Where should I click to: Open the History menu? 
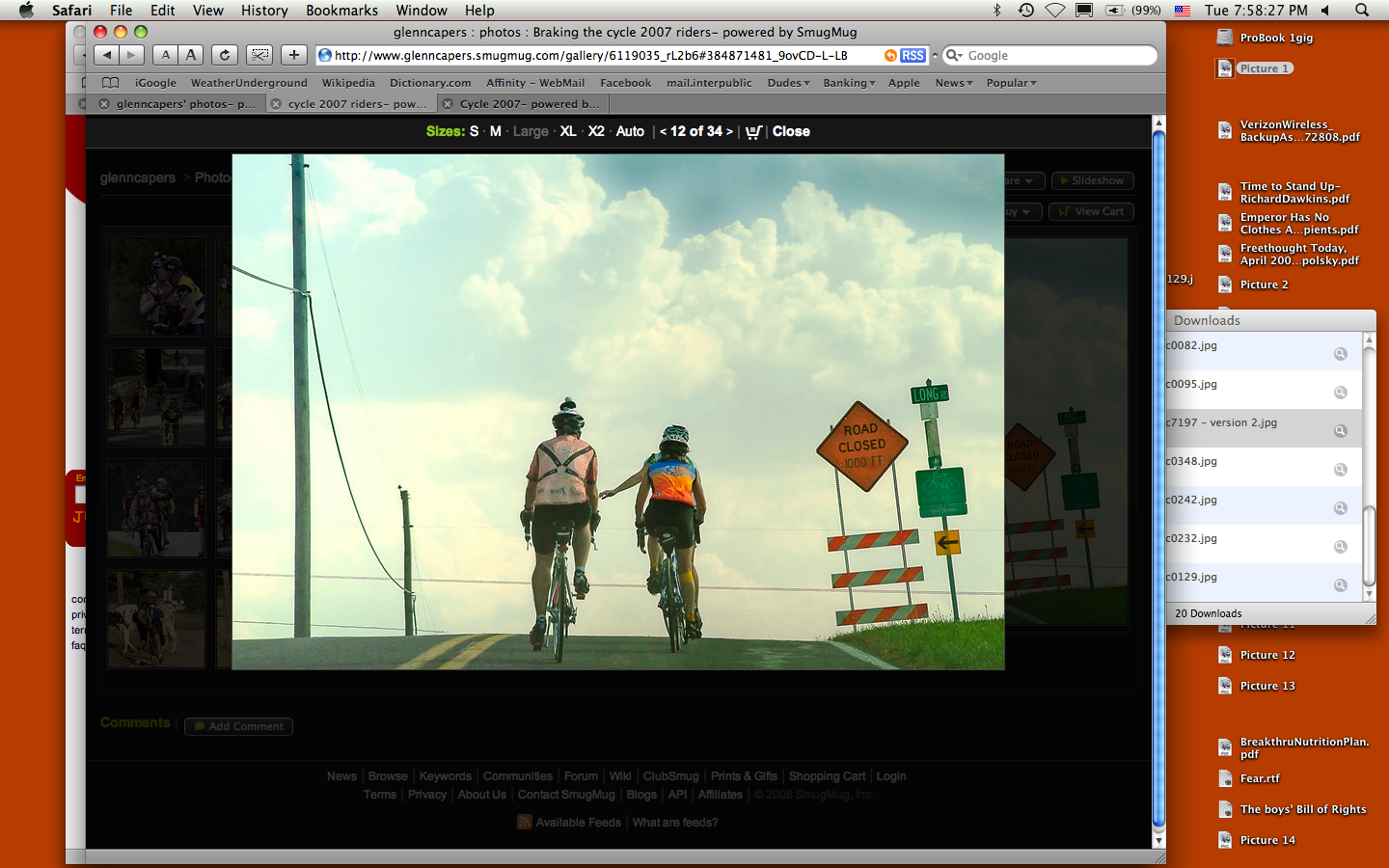(264, 10)
